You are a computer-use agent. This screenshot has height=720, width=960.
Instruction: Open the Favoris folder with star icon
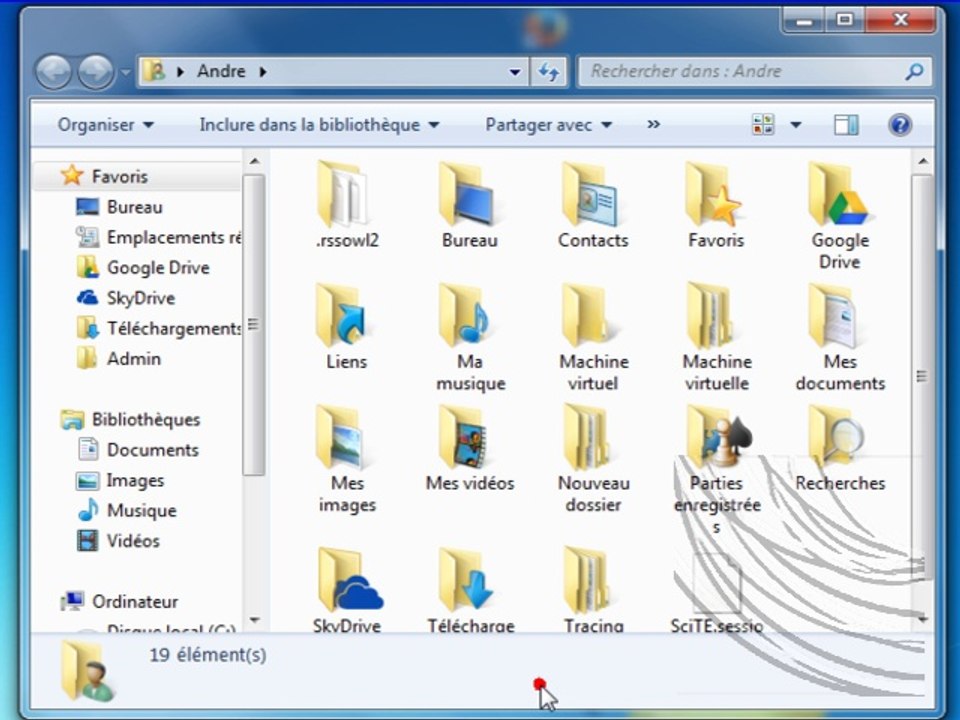click(x=716, y=205)
